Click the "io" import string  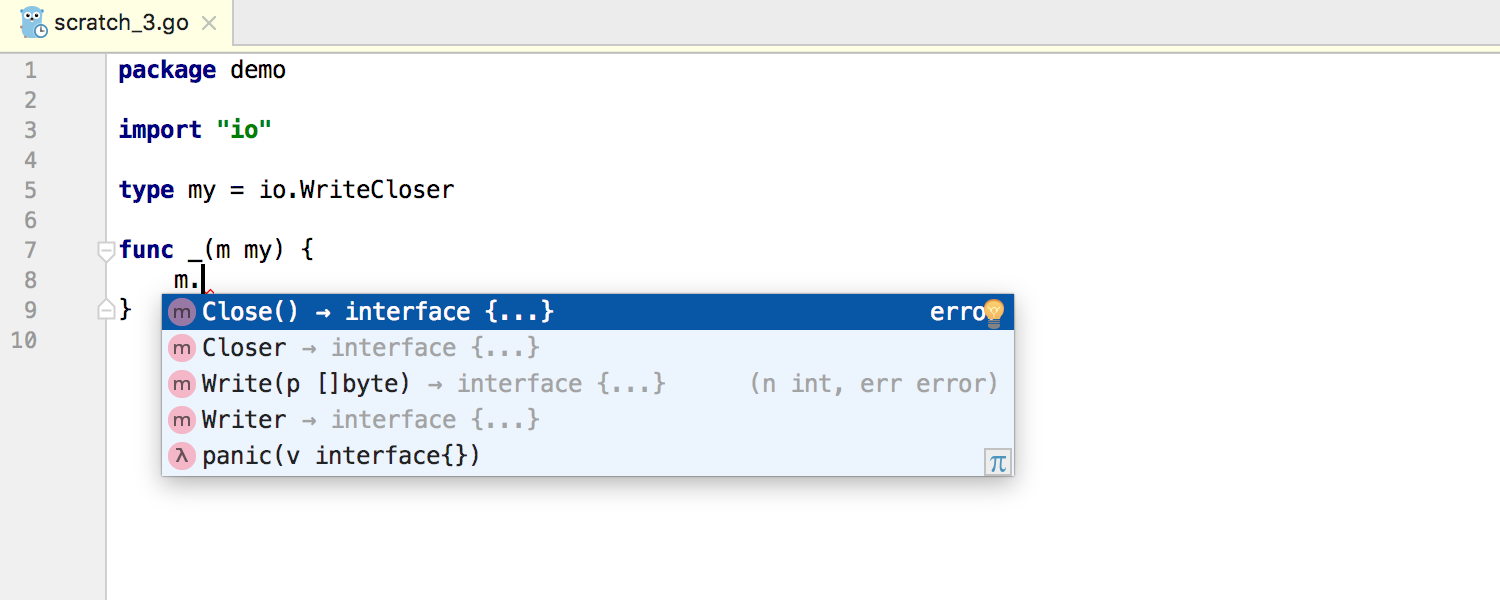coord(245,130)
